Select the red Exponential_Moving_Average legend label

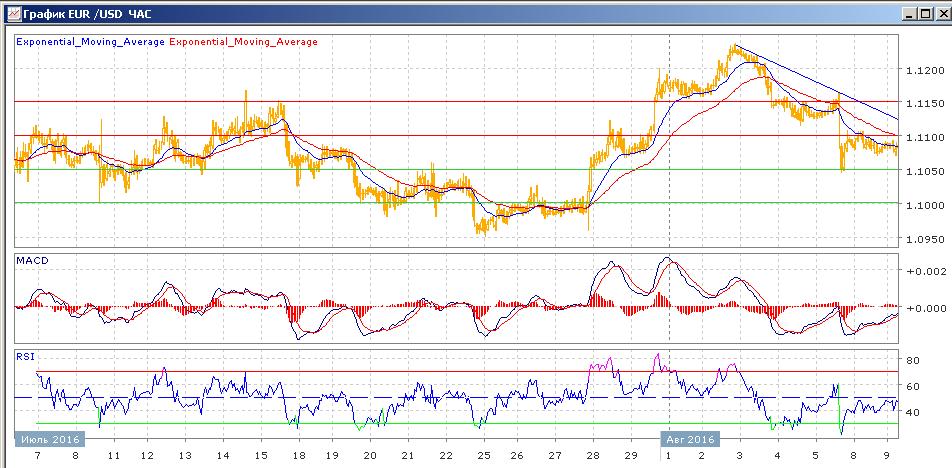tap(243, 42)
